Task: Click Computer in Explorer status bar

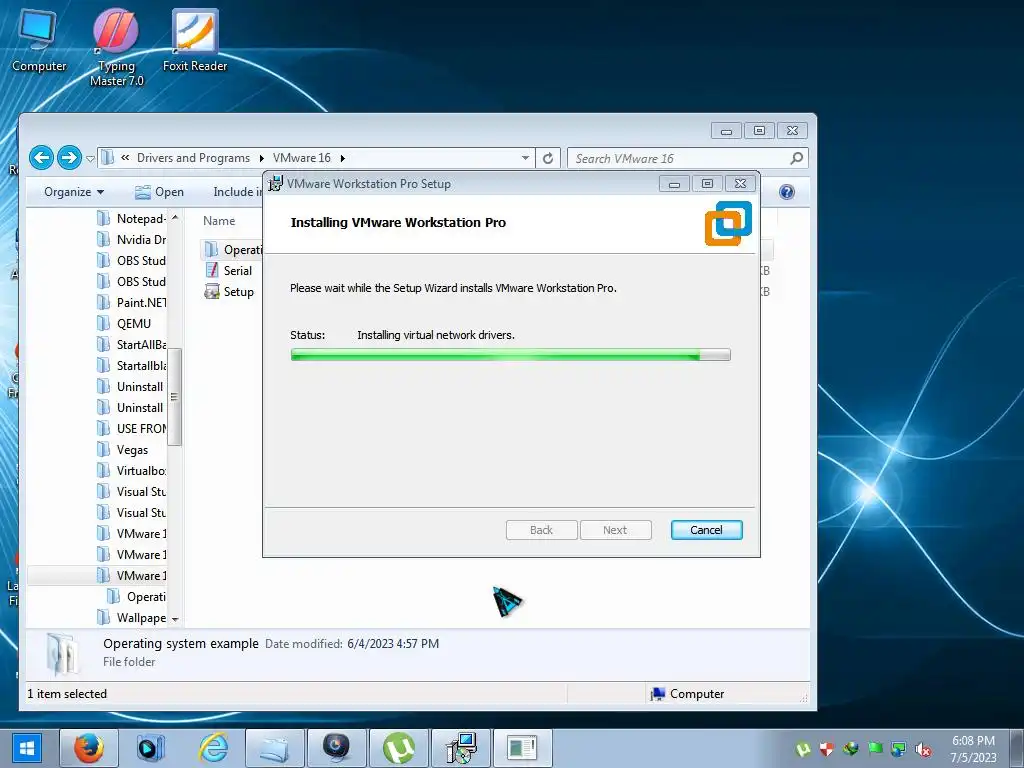Action: pyautogui.click(x=687, y=694)
